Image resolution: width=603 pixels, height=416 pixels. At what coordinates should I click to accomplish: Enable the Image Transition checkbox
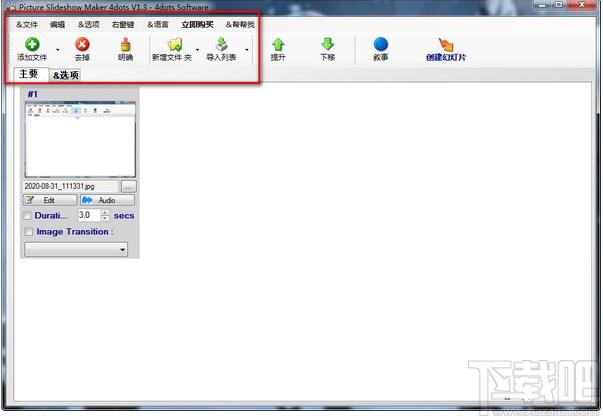(x=28, y=232)
